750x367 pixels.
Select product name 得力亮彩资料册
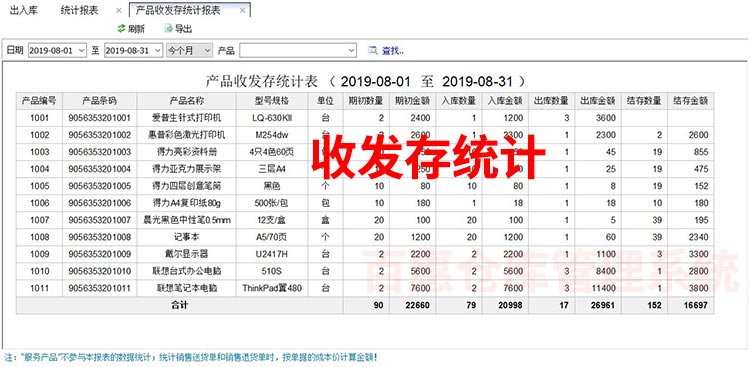click(x=187, y=152)
